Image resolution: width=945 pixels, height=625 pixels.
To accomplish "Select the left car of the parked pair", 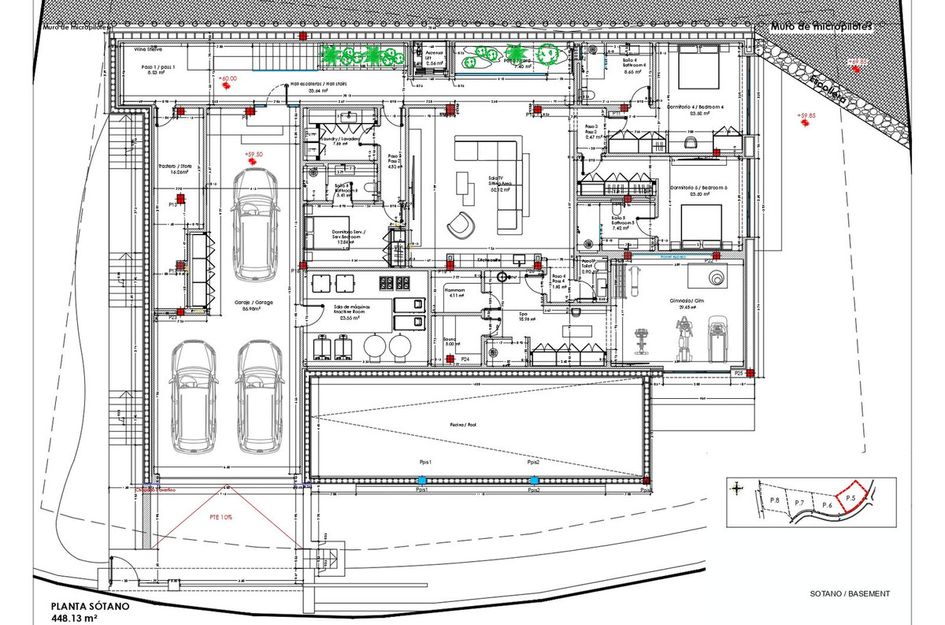I will (x=191, y=397).
